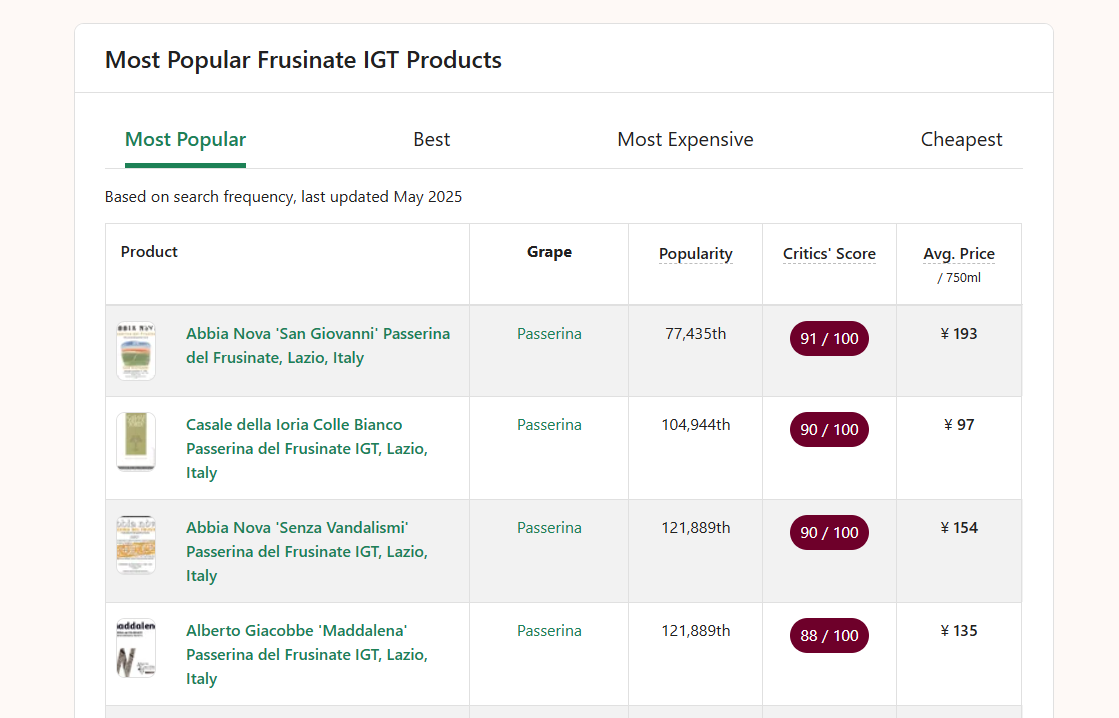
Task: Click the Abbia Nova San Giovanni bottle thumbnail
Action: [x=136, y=351]
